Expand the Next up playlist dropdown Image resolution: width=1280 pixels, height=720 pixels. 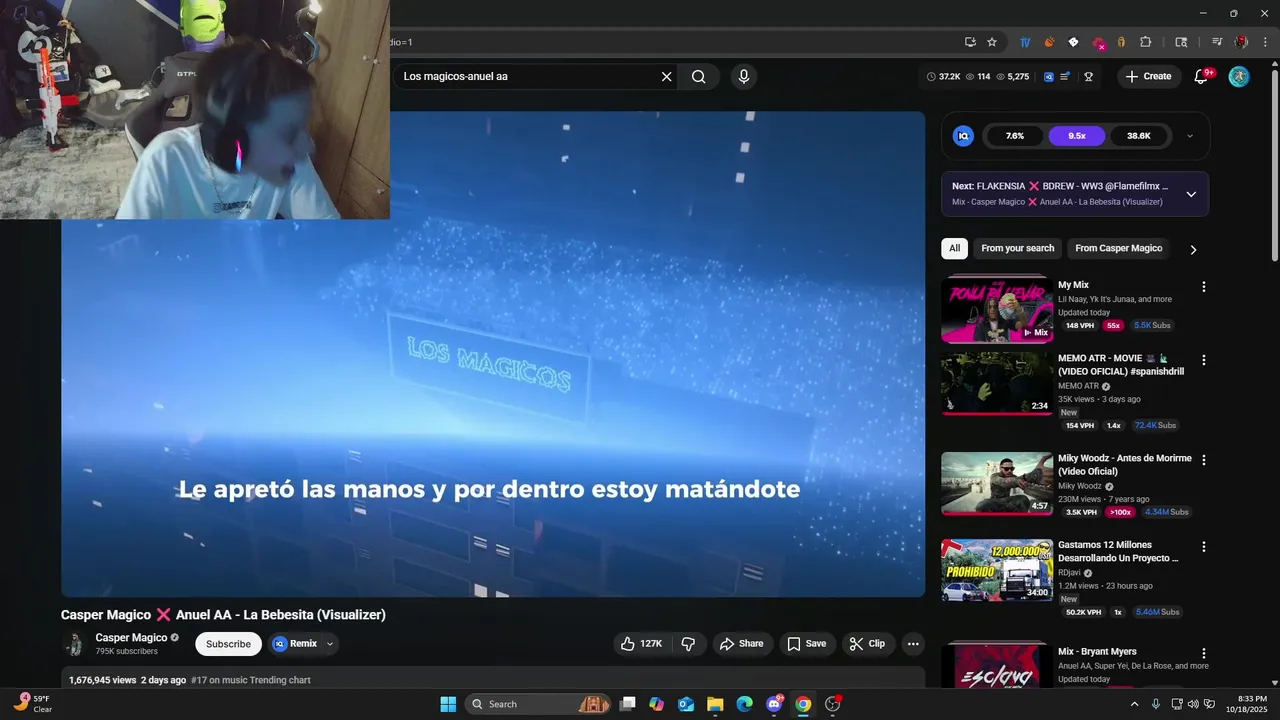[x=1190, y=194]
